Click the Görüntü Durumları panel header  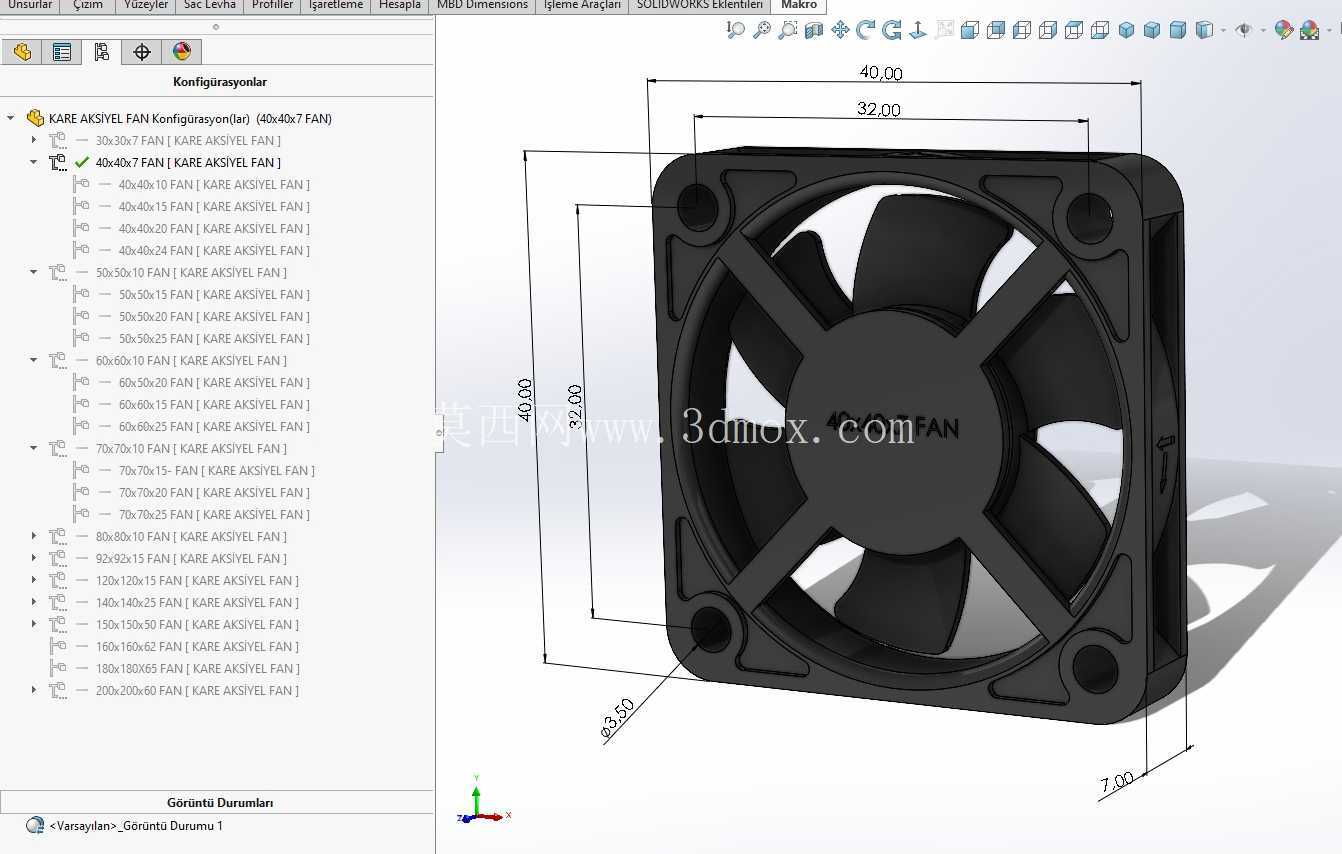(x=219, y=802)
